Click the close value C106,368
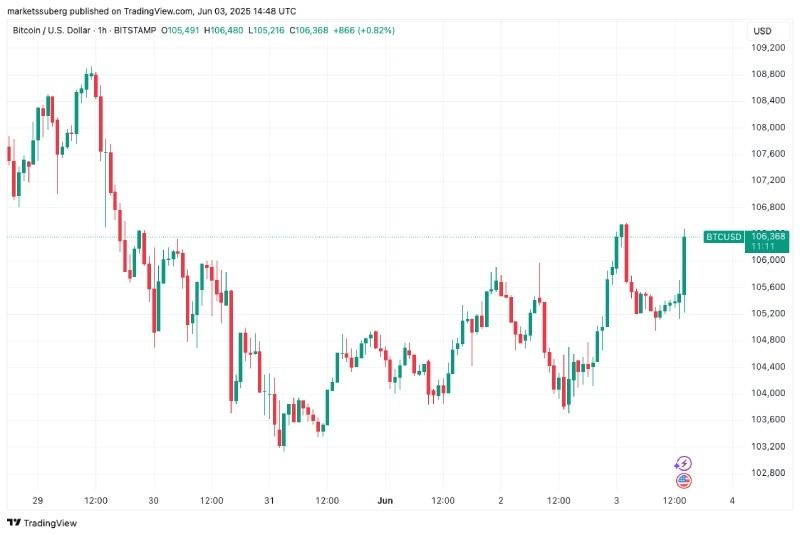The image size is (800, 535). (309, 31)
